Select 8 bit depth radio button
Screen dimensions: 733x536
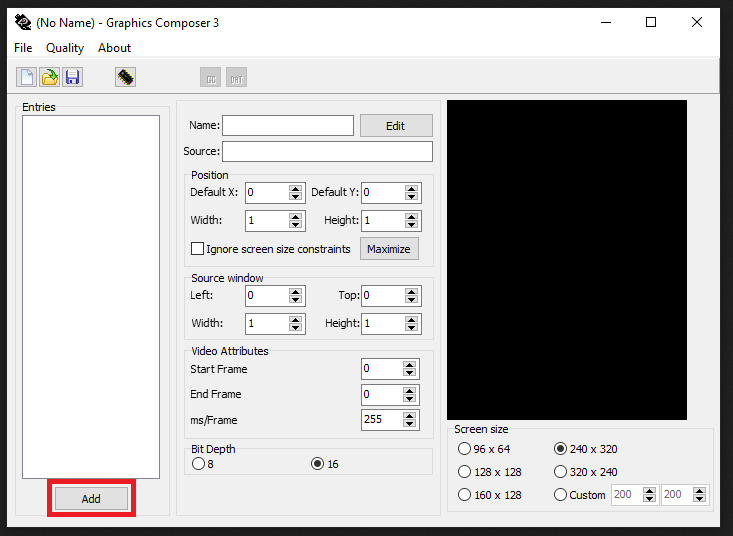[198, 464]
